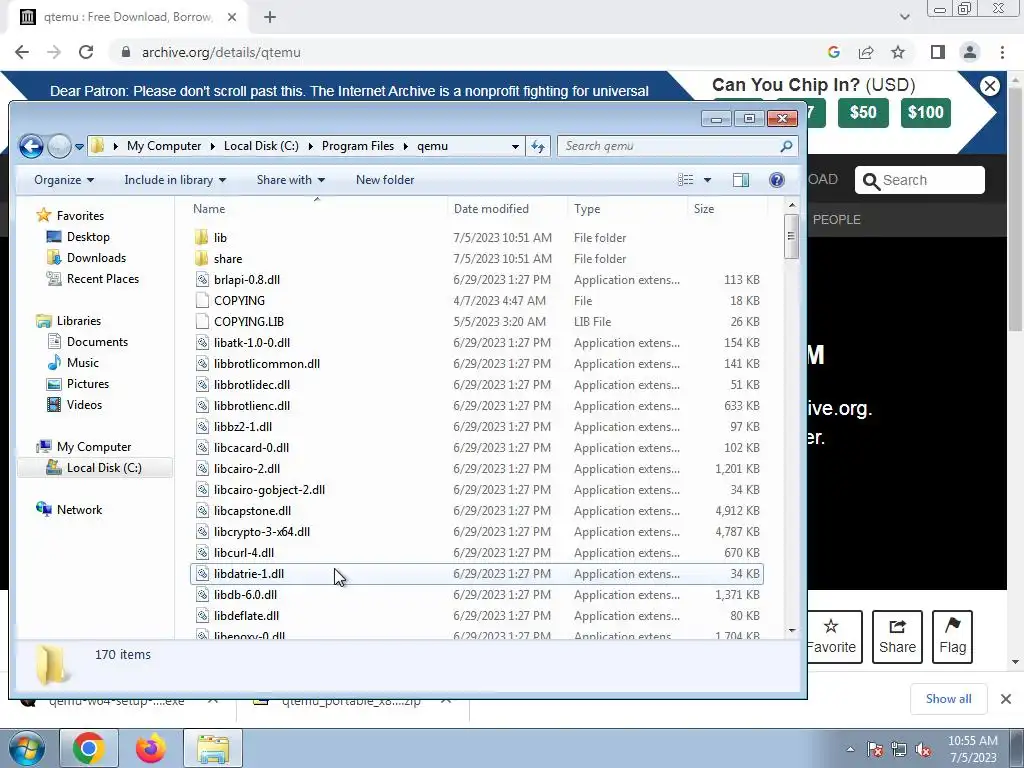This screenshot has width=1024, height=768.
Task: Click the Explorer forward arrow button
Action: click(x=59, y=146)
